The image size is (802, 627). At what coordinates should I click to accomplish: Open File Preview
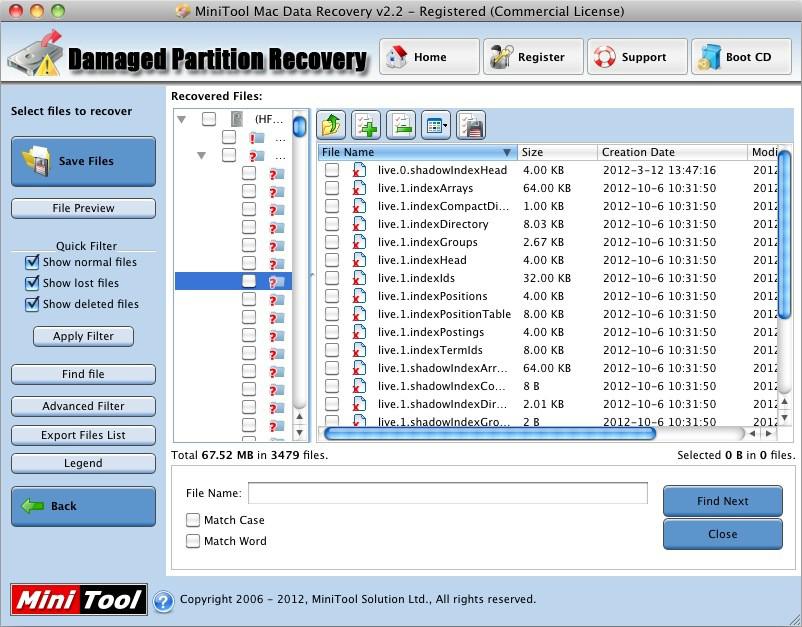coord(83,208)
